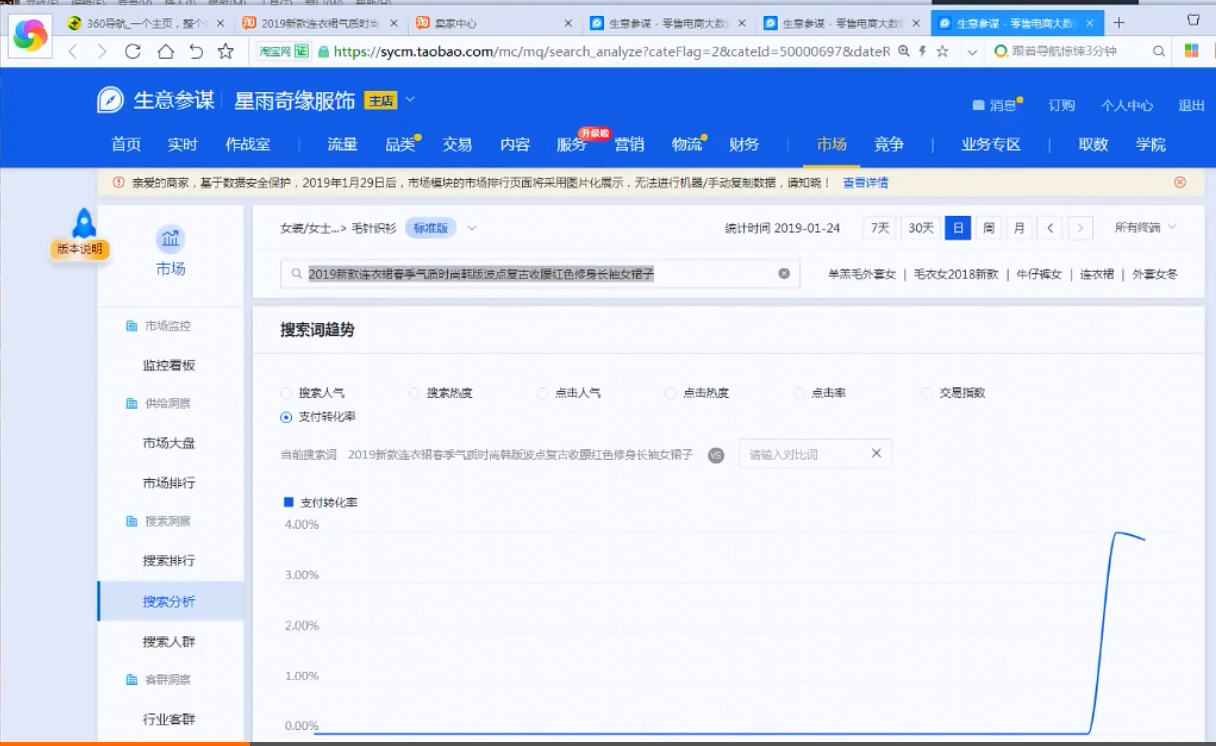
Task: Open the 标准版 version dropdown
Action: coord(472,228)
